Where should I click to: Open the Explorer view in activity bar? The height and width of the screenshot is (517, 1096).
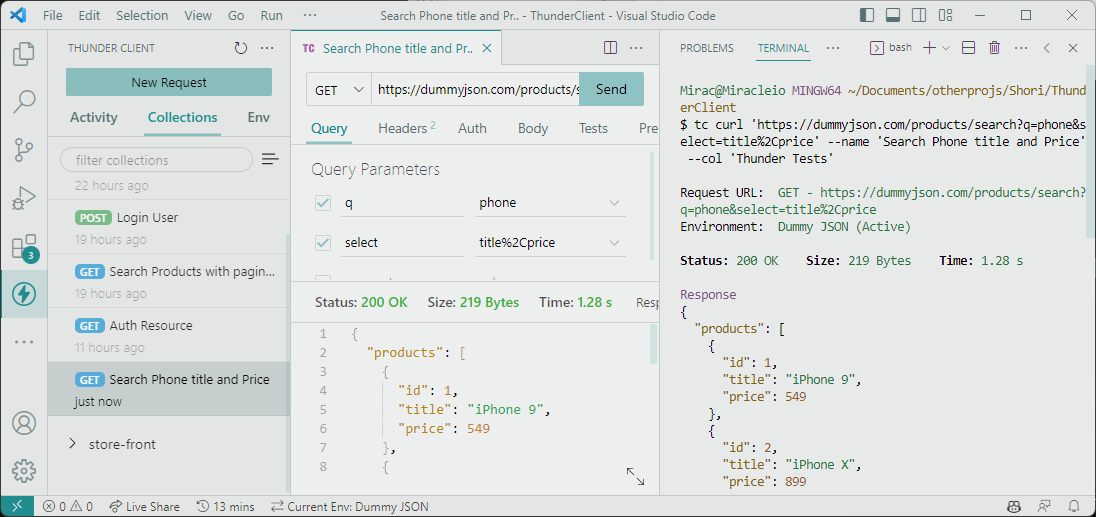tap(24, 54)
